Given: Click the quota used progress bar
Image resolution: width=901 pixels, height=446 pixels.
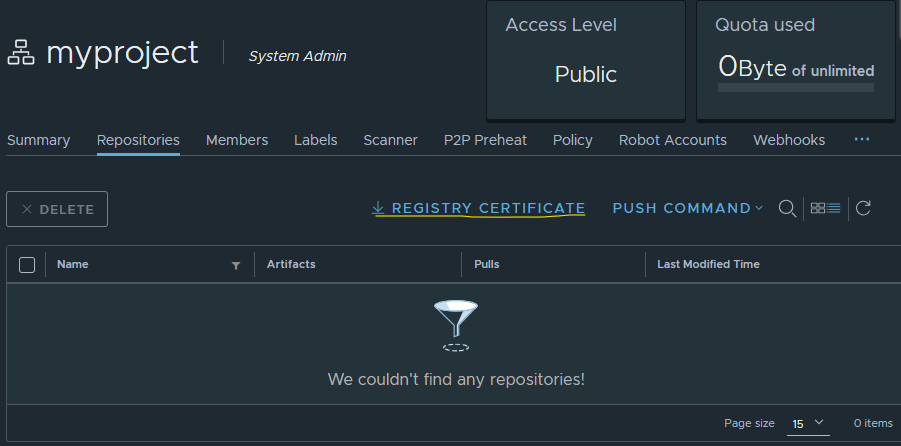Looking at the screenshot, I should click(795, 88).
